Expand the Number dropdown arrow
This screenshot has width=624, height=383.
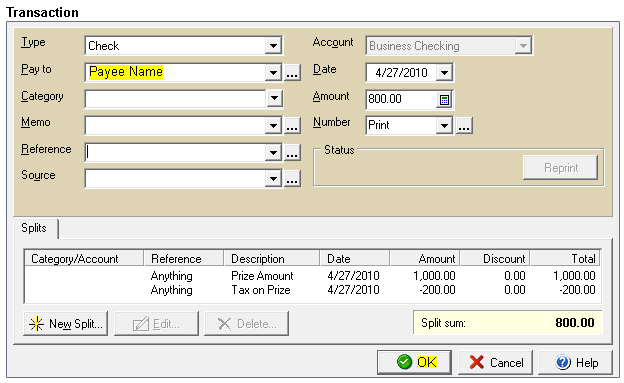(x=444, y=125)
